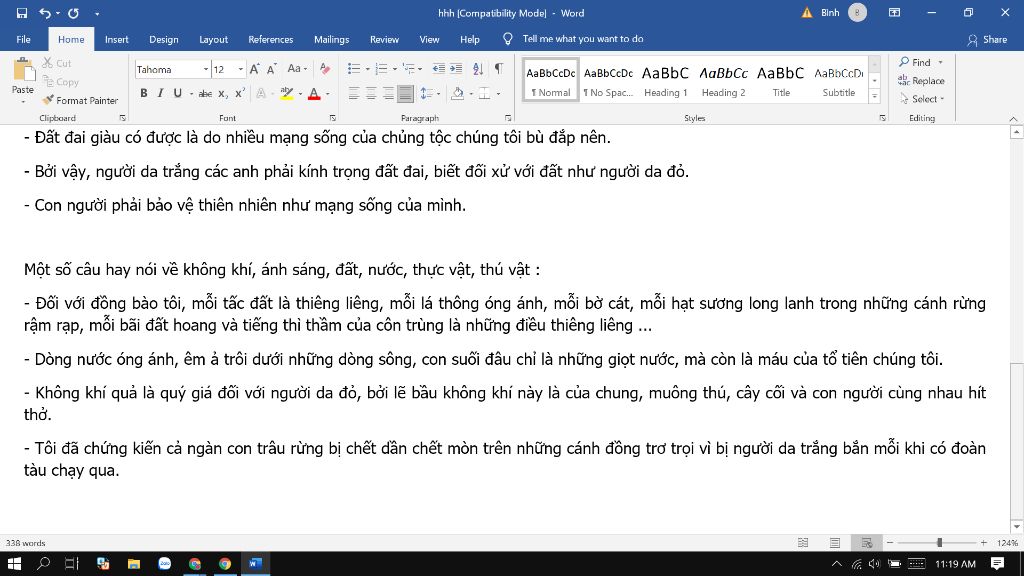1024x576 pixels.
Task: Shrink font size with the smaller A icon
Action: click(272, 69)
